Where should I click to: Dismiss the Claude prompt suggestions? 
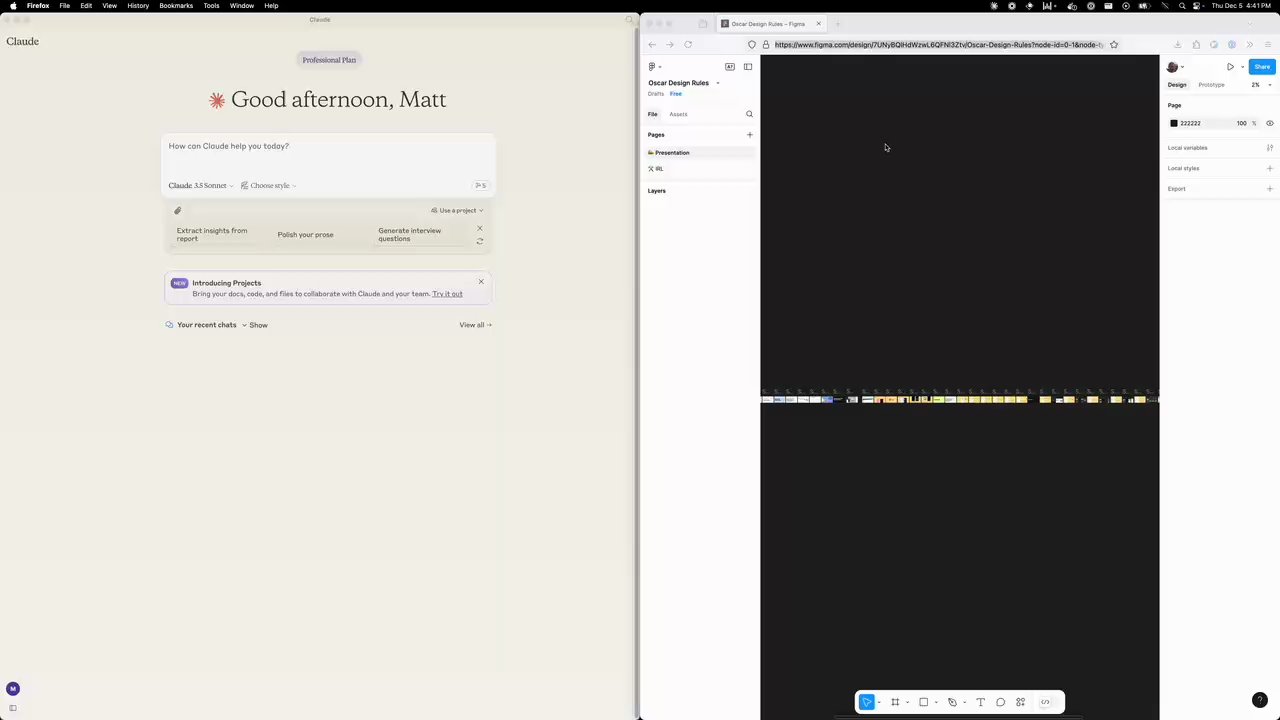tap(480, 228)
